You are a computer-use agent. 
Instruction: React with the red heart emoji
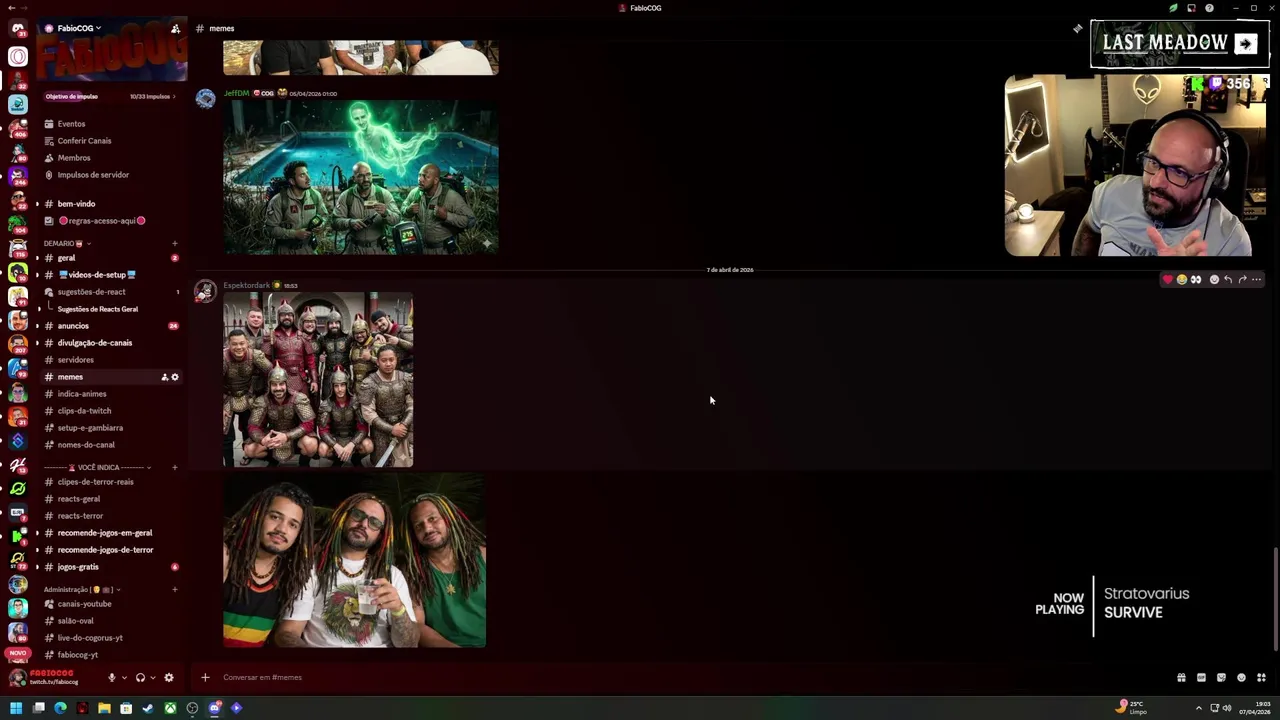point(1167,280)
